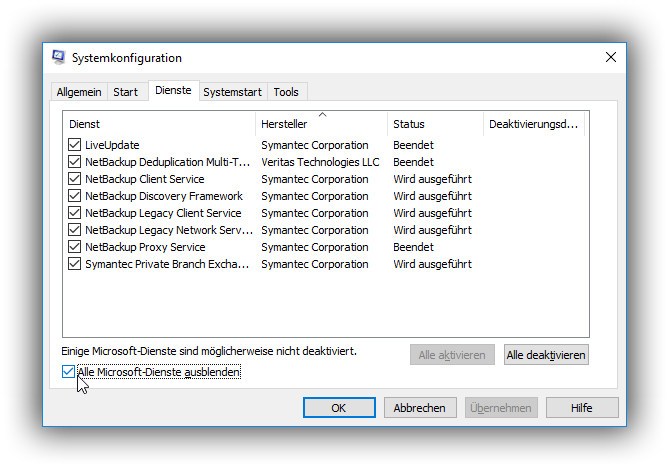Click the Übernehmen button
The height and width of the screenshot is (469, 669).
501,408
